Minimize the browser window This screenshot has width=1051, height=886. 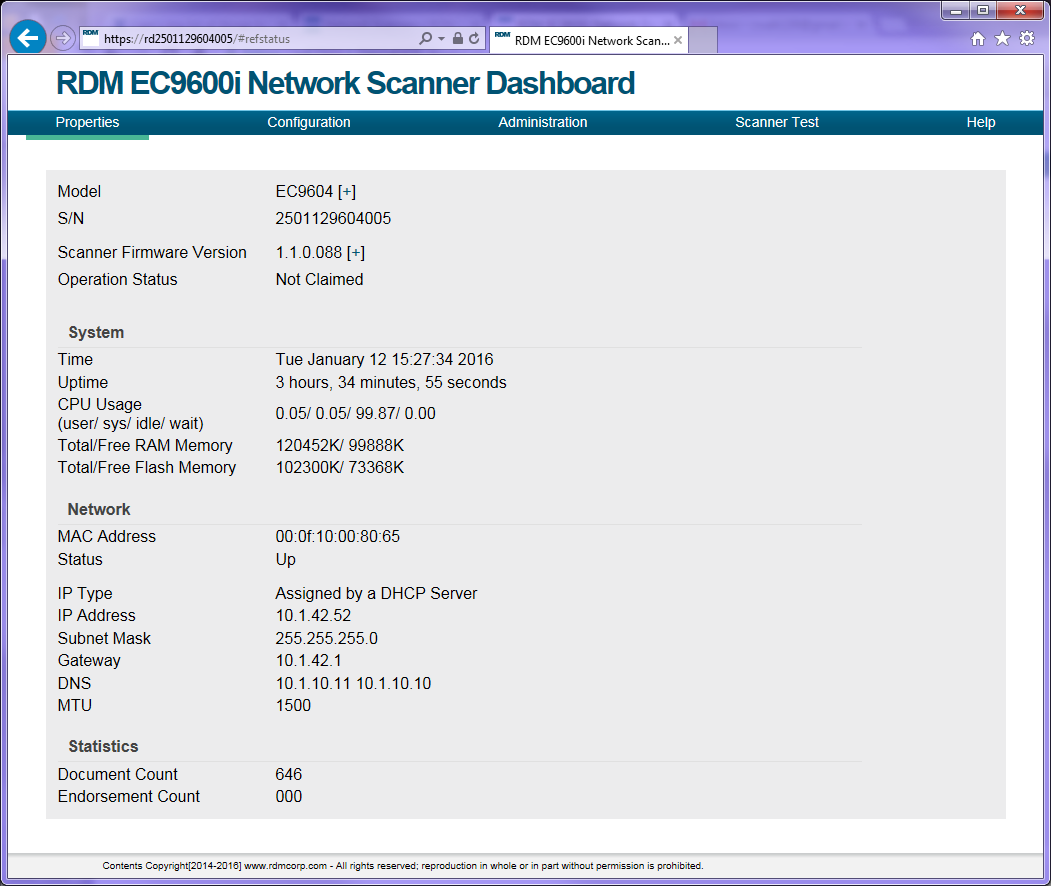click(x=956, y=10)
